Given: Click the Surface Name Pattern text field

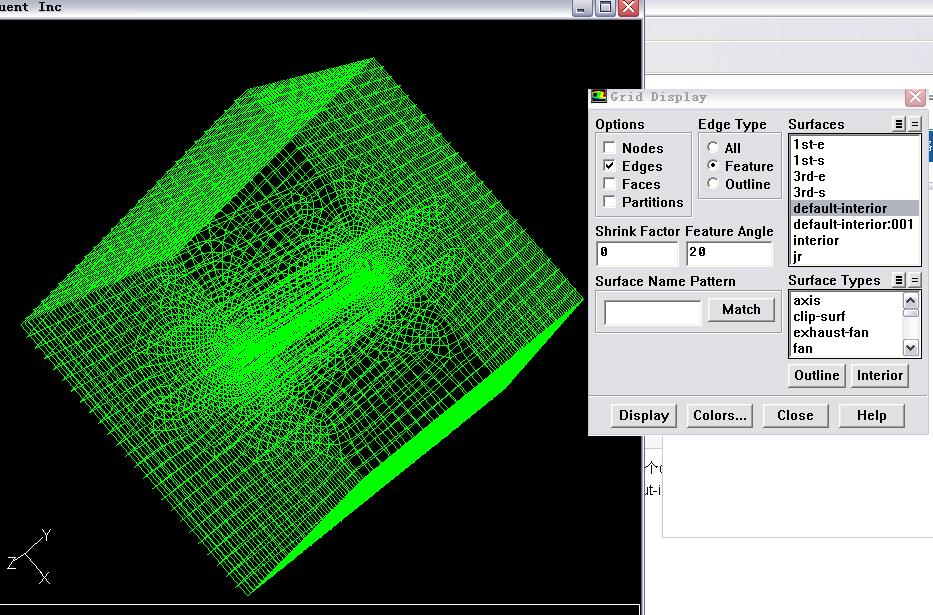Looking at the screenshot, I should 653,312.
